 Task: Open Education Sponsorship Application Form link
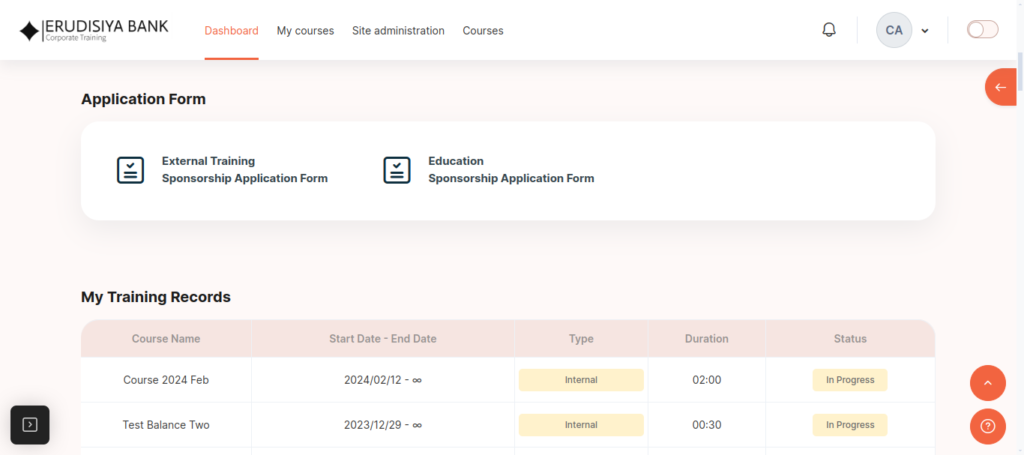(511, 170)
